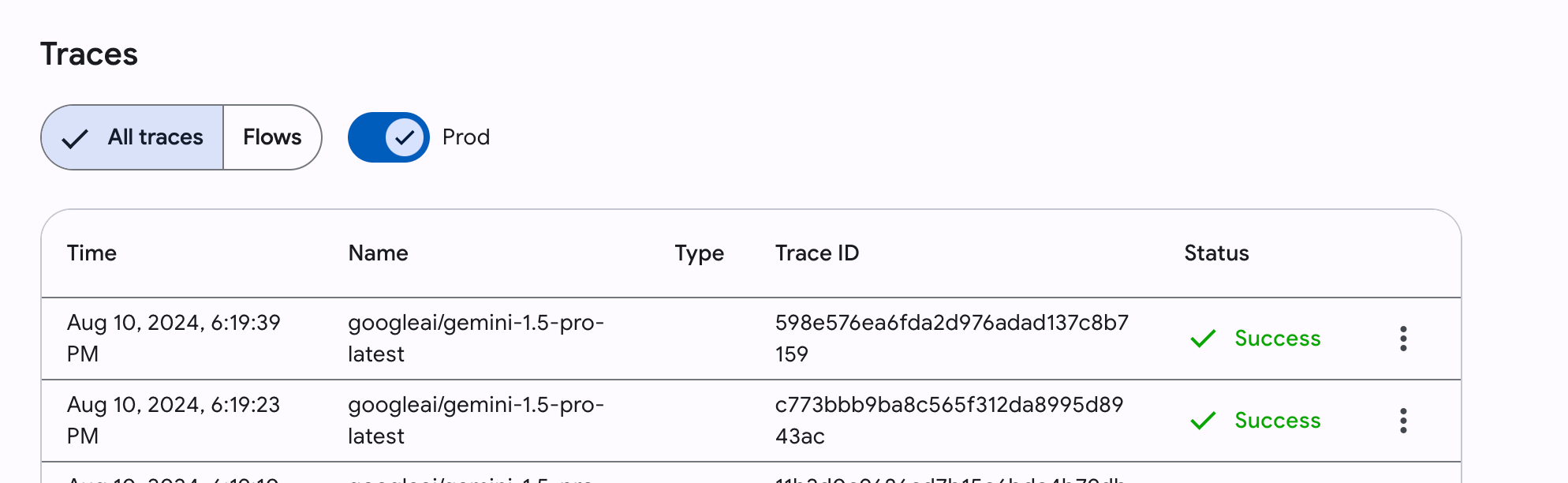The image size is (1568, 483).
Task: Click the Status column header
Action: pyautogui.click(x=1216, y=253)
